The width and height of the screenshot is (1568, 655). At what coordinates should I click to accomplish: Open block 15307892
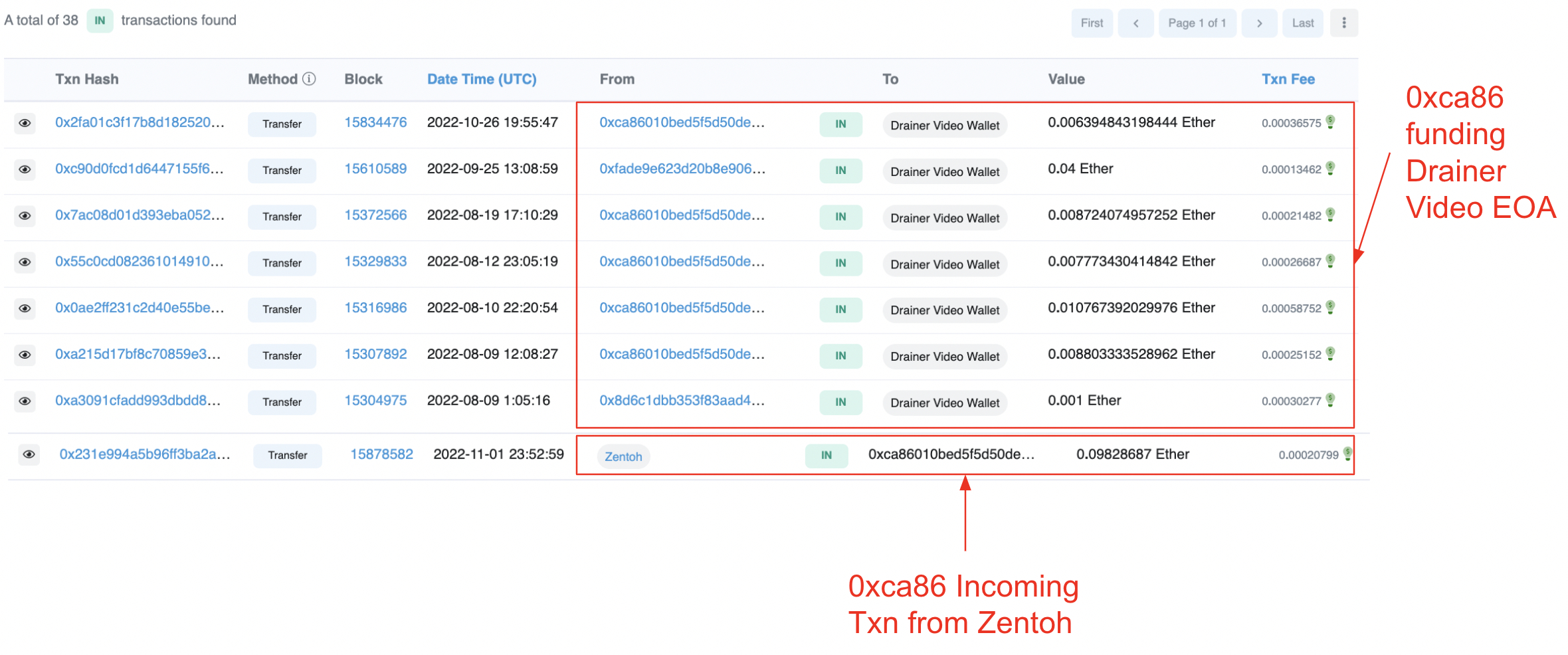coord(375,354)
